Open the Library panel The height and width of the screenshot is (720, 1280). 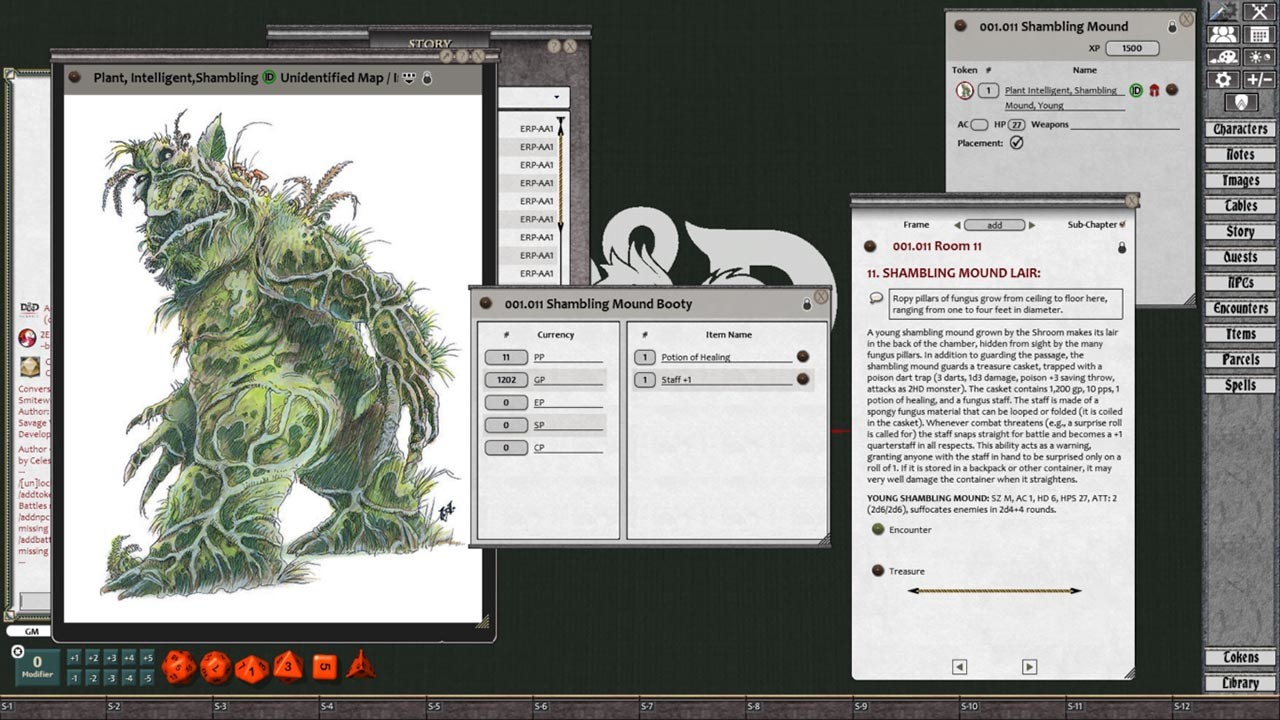[1239, 683]
